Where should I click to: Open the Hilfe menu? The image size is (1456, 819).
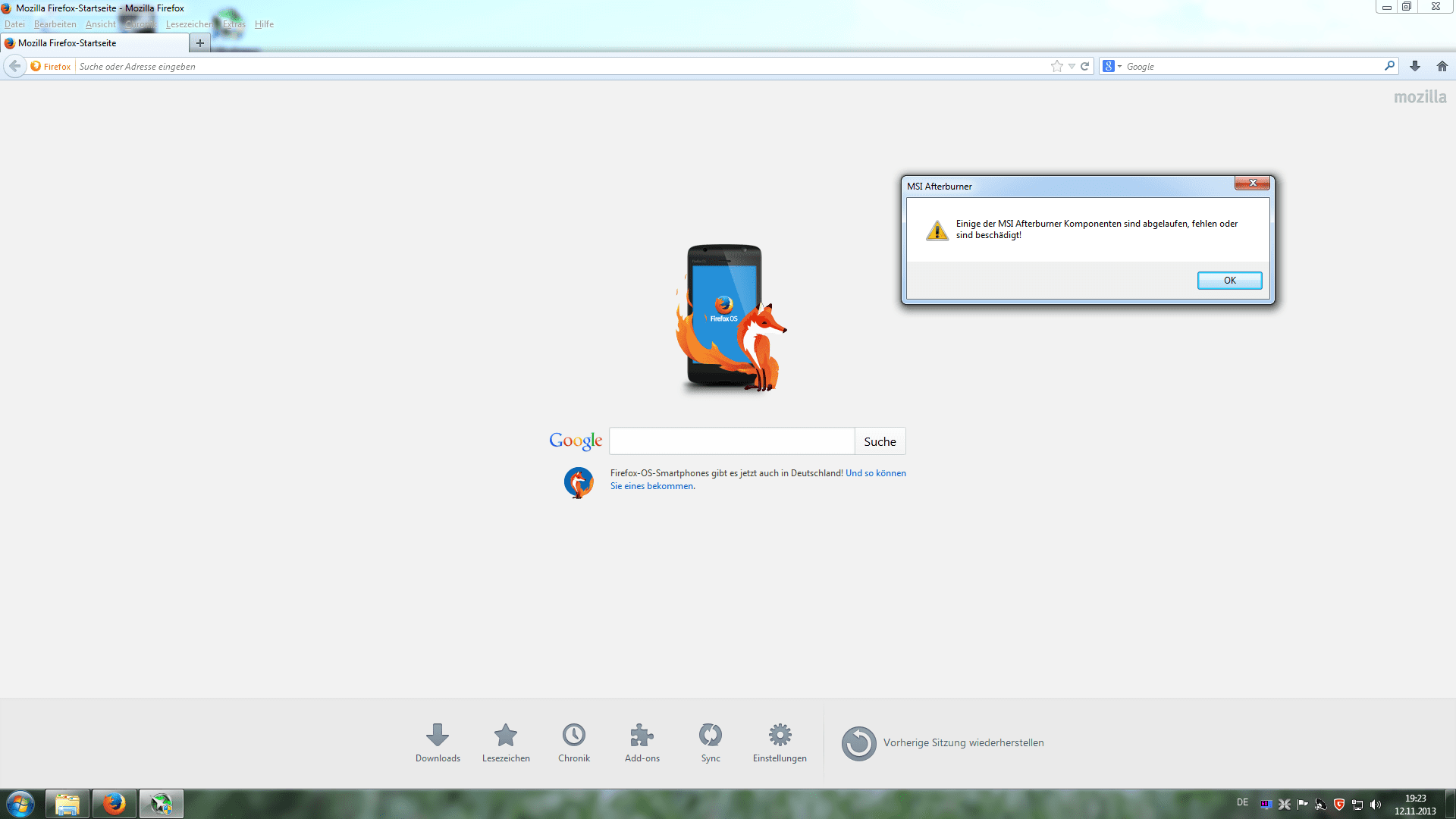coord(264,24)
